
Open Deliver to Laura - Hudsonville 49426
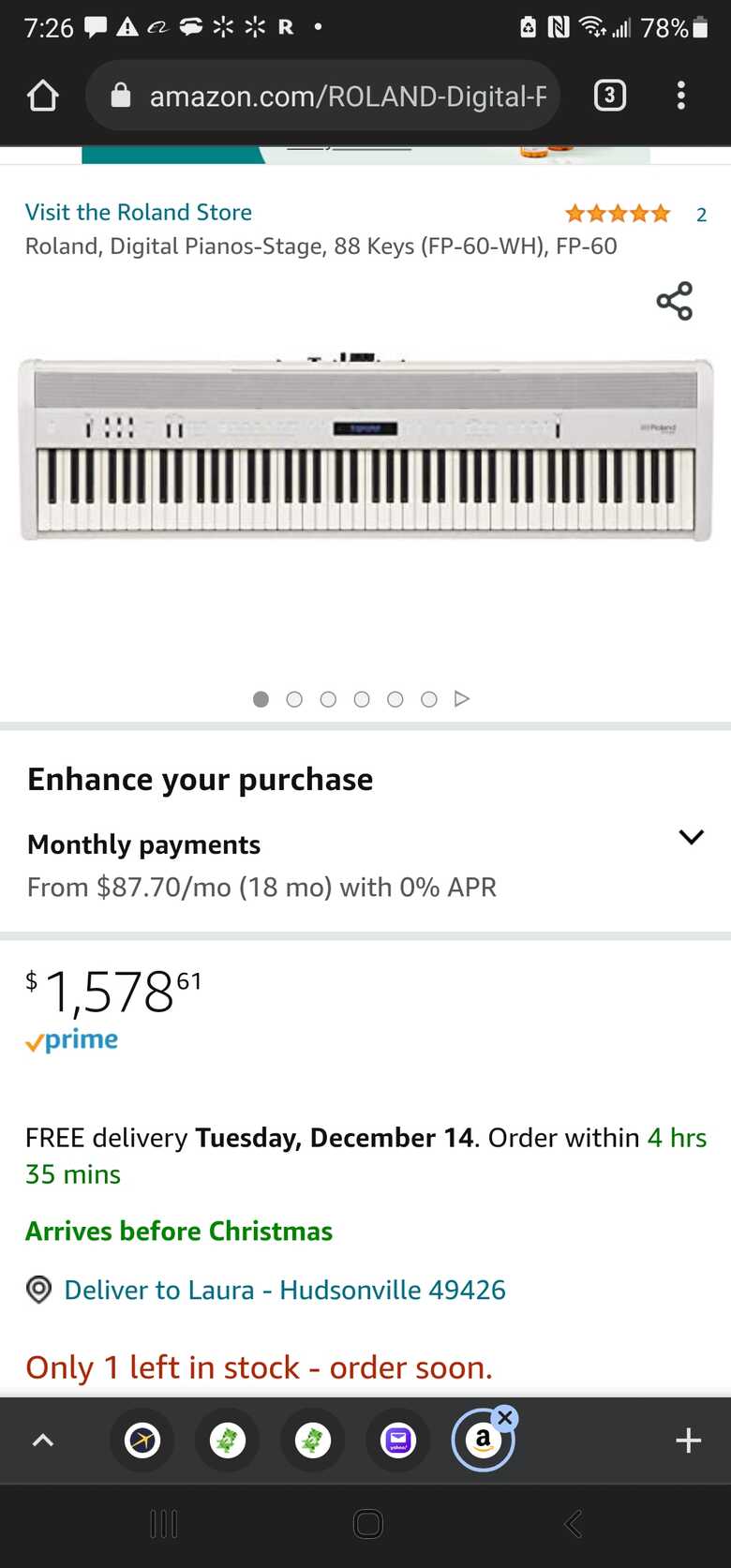point(284,1290)
